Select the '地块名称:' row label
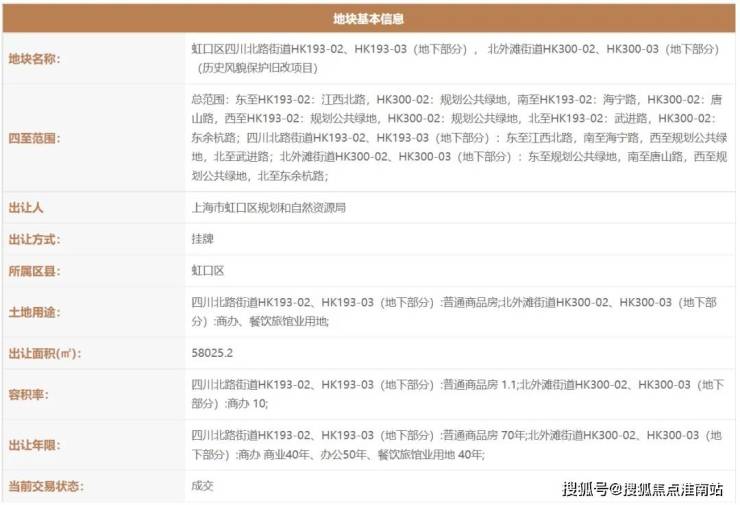The image size is (740, 505). tap(34, 59)
